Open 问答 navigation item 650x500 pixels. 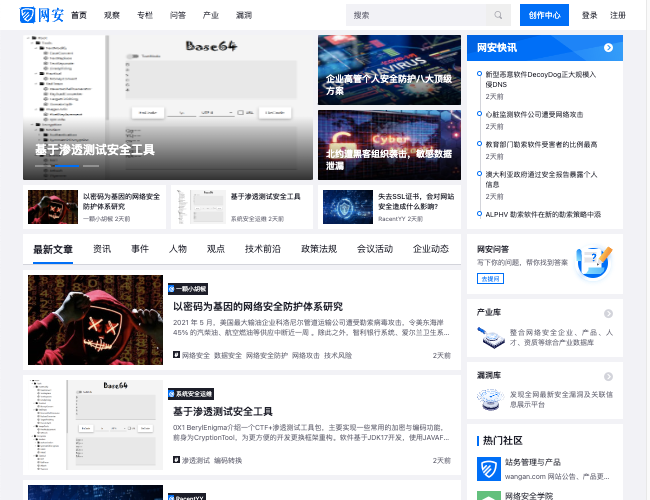(x=177, y=15)
